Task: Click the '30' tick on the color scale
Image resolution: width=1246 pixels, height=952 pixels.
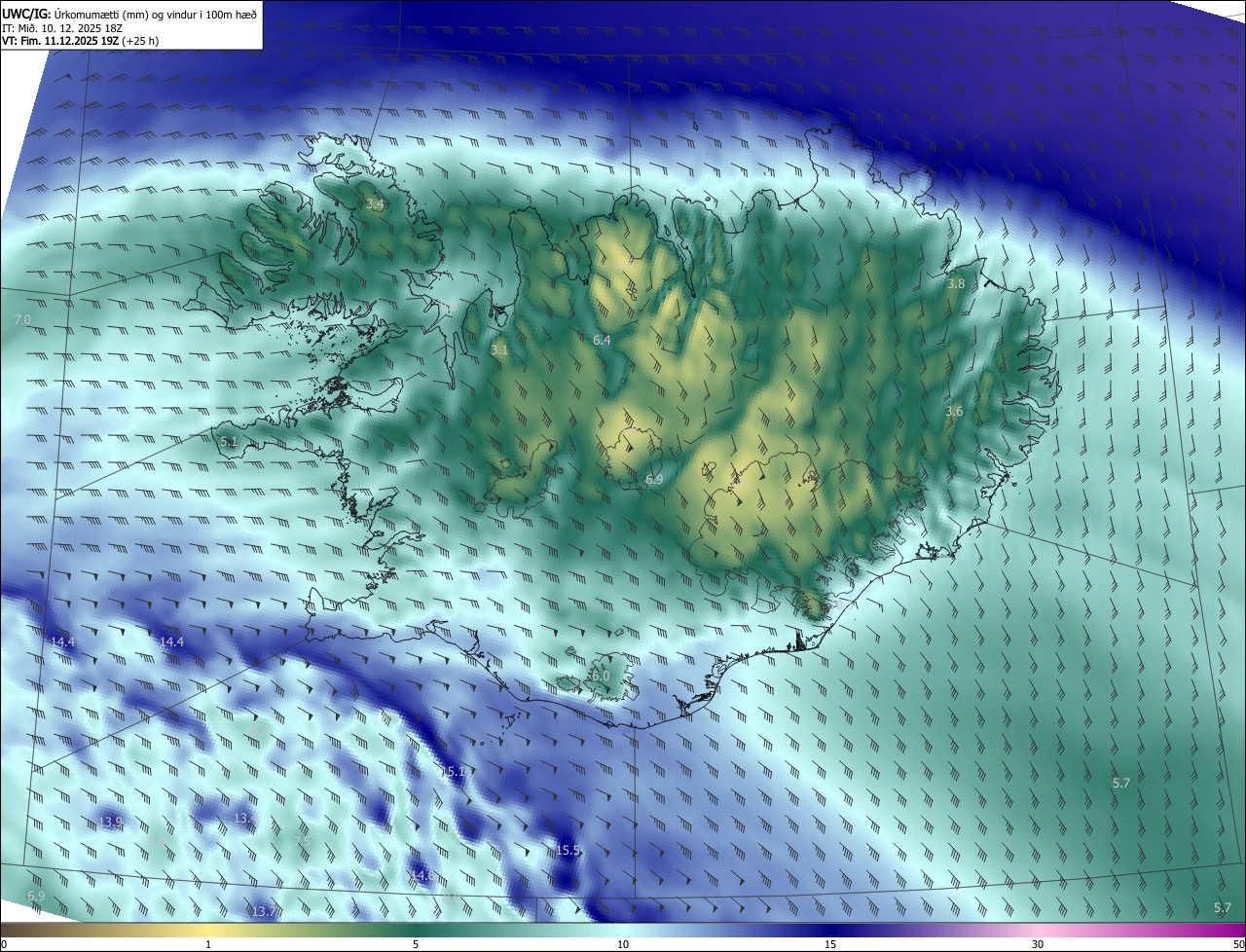Action: point(1038,944)
